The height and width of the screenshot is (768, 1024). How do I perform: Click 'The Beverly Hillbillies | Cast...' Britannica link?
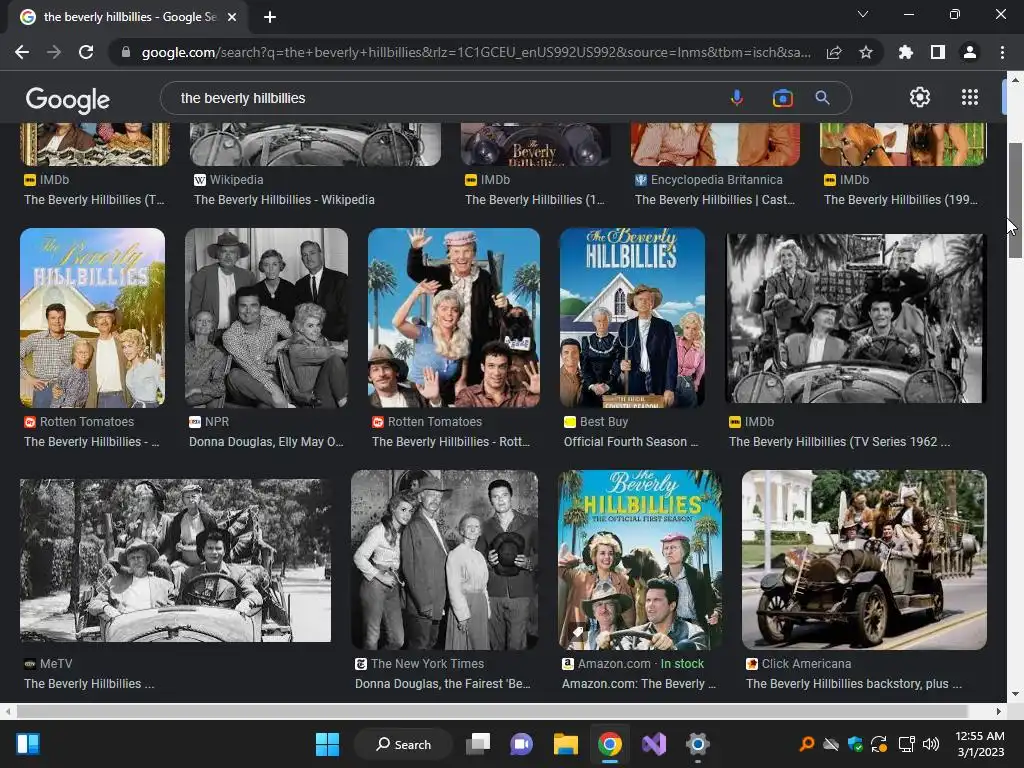pyautogui.click(x=714, y=200)
